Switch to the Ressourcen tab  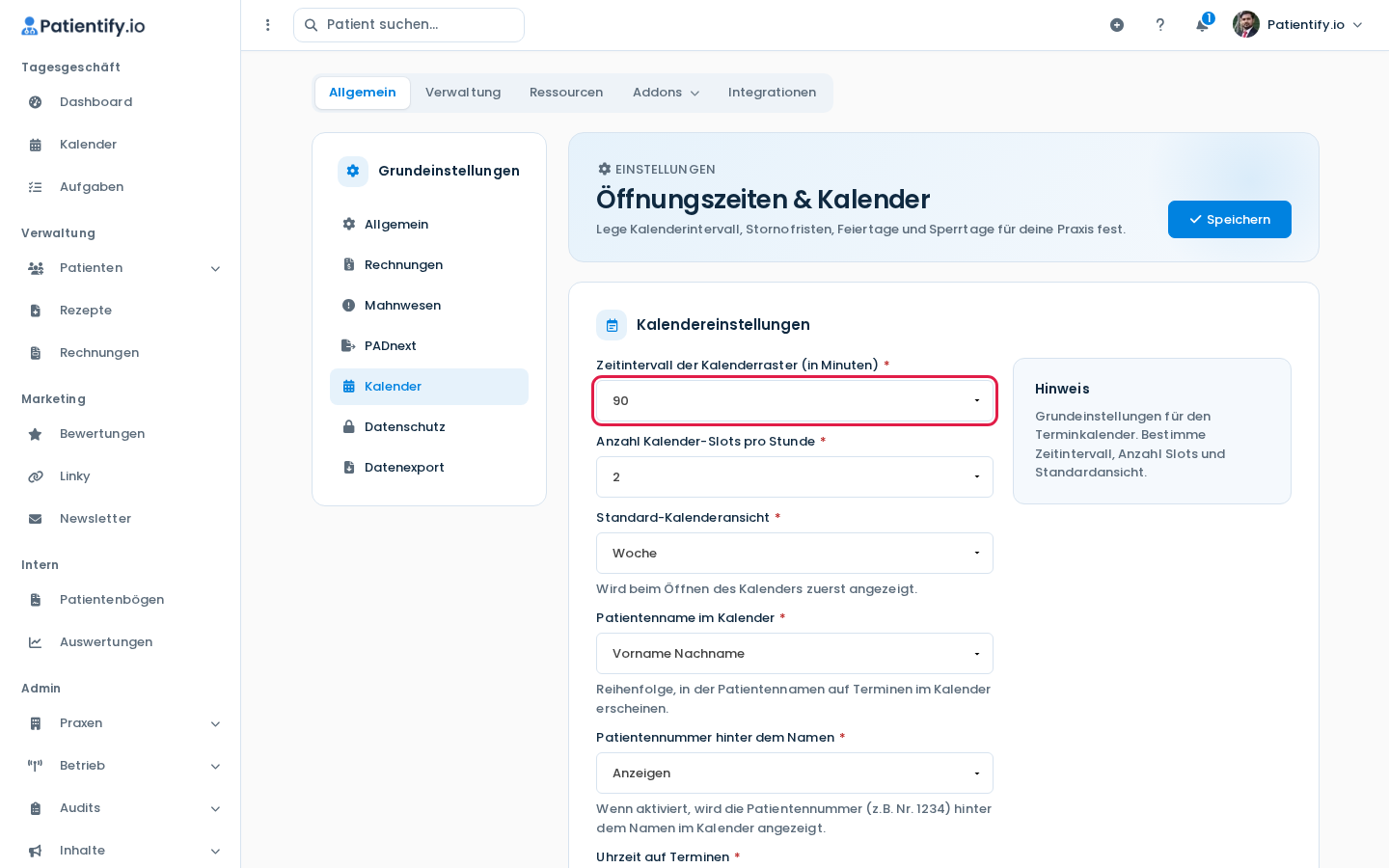click(x=566, y=93)
